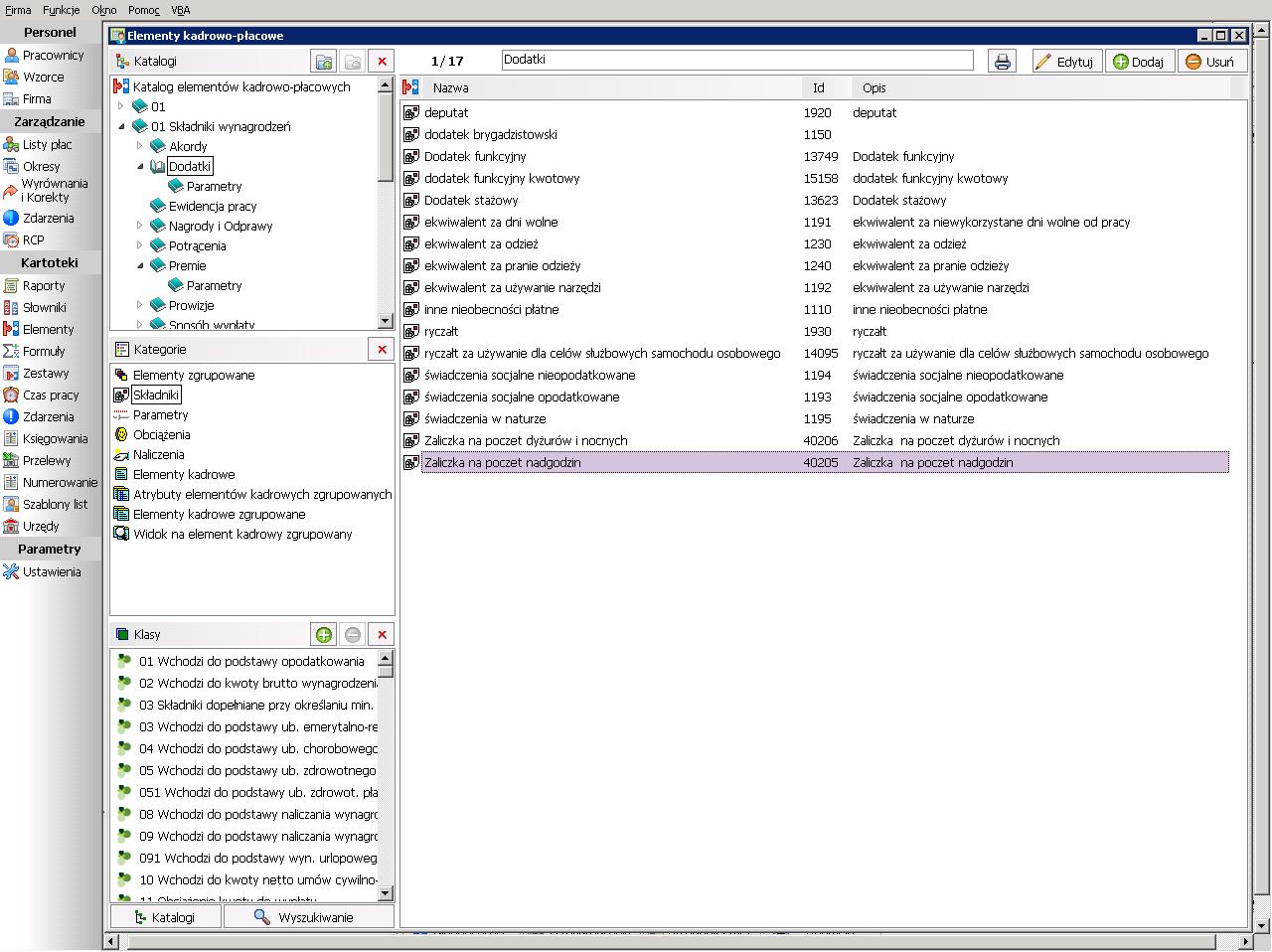Click the printer icon button
1272x952 pixels.
(1003, 62)
